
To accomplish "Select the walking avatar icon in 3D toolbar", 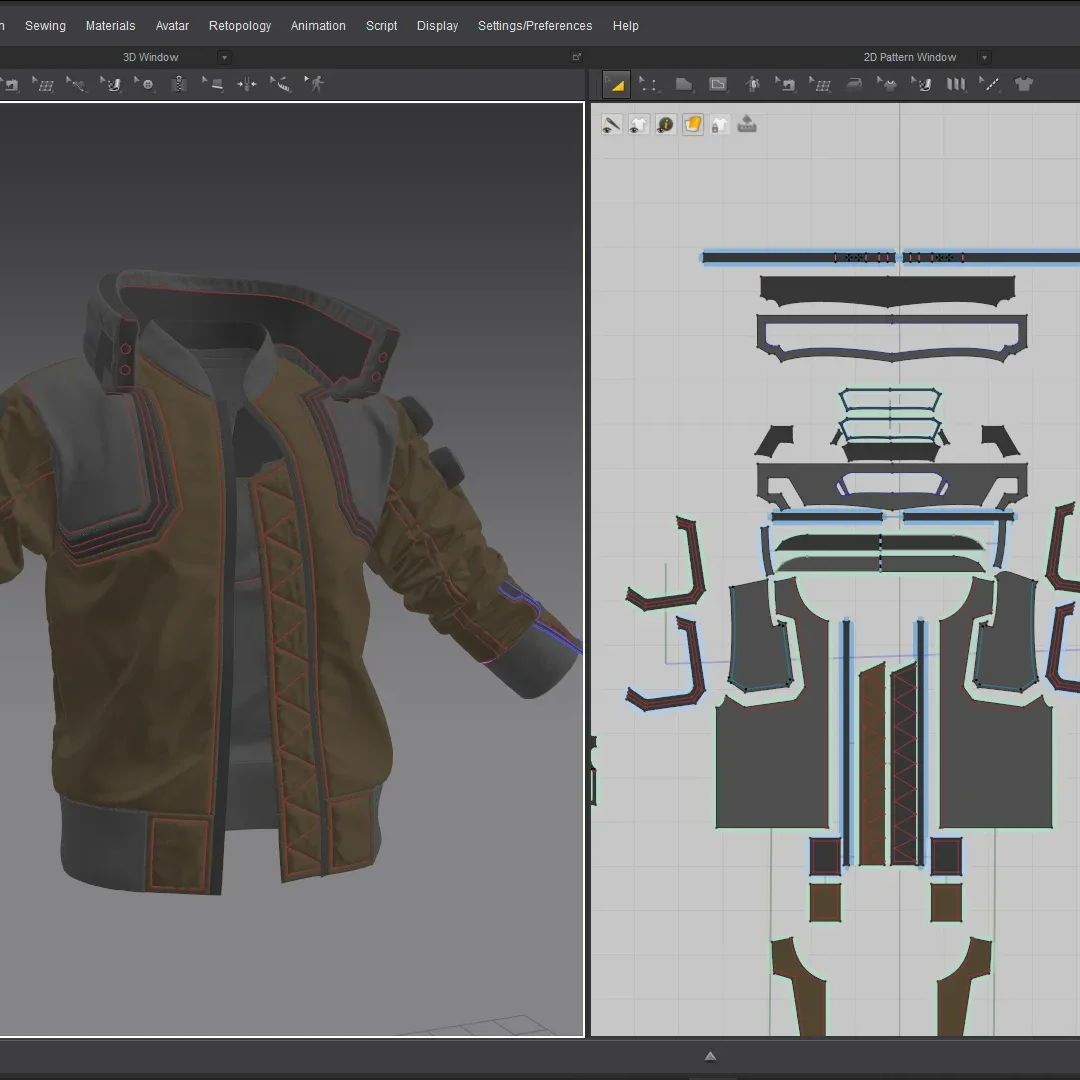I will (316, 84).
